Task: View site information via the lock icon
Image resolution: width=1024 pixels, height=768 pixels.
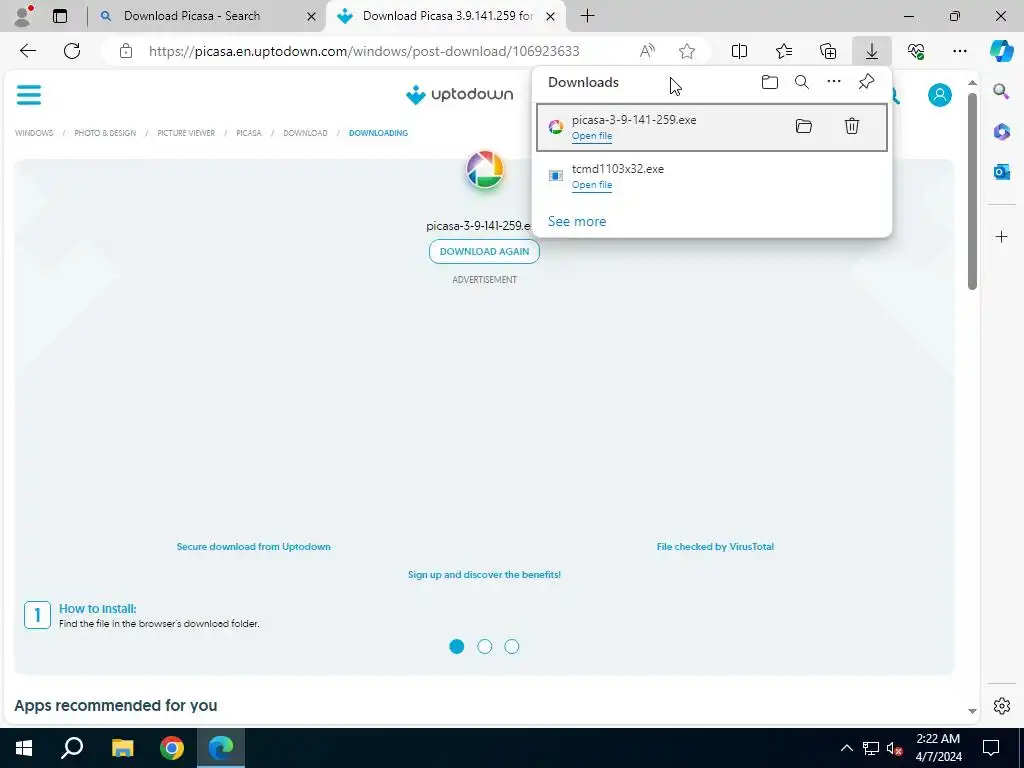Action: coord(126,51)
